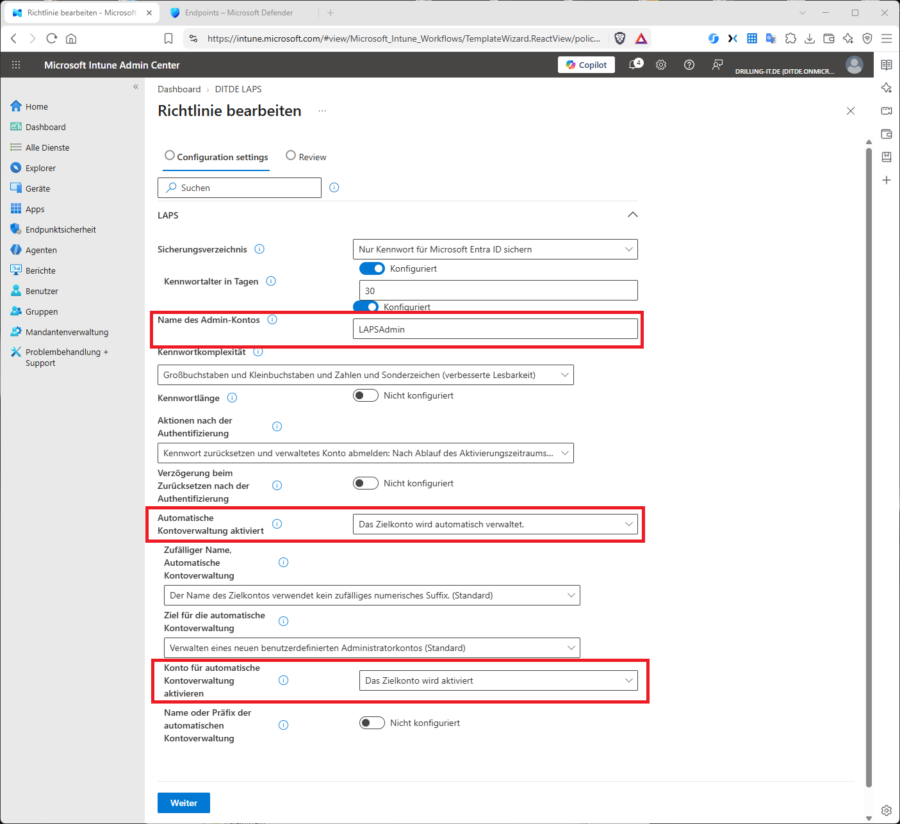
Task: Open the help question mark icon
Action: [689, 65]
